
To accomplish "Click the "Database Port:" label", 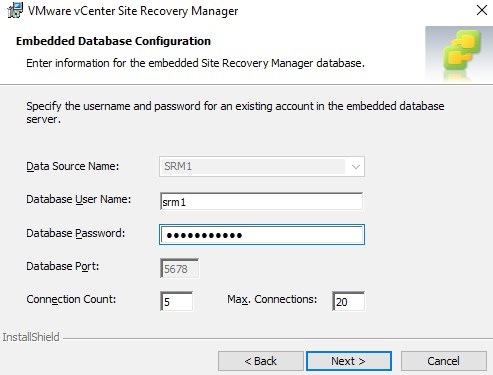I will point(63,266).
